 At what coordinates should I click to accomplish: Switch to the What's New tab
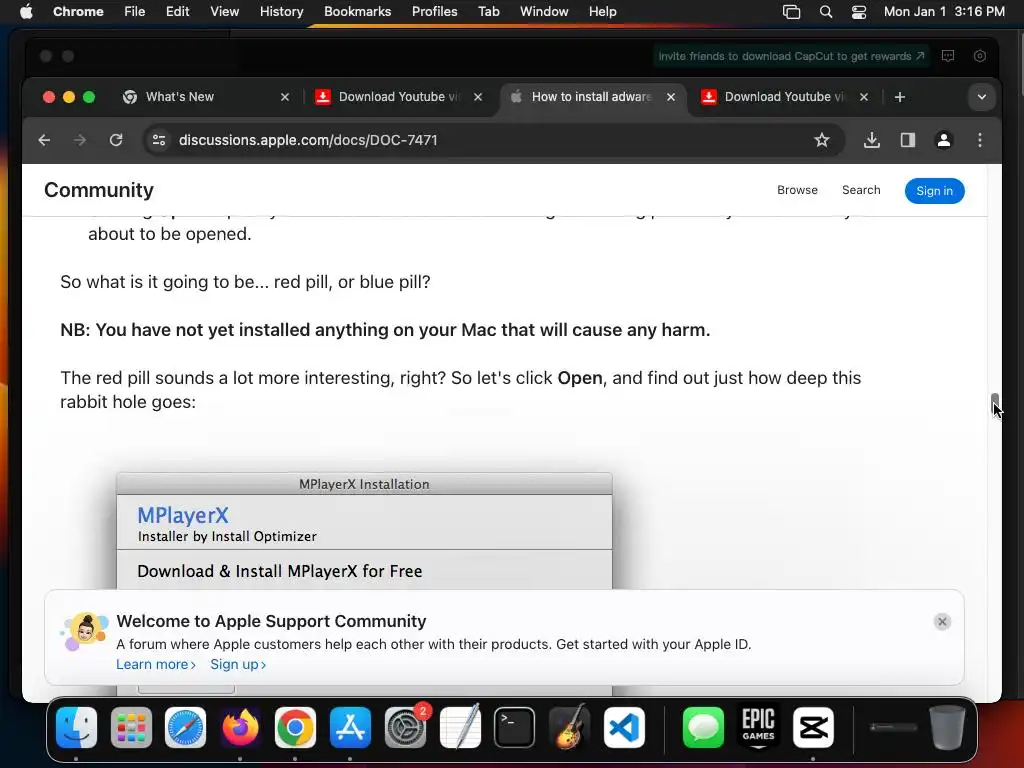(206, 97)
